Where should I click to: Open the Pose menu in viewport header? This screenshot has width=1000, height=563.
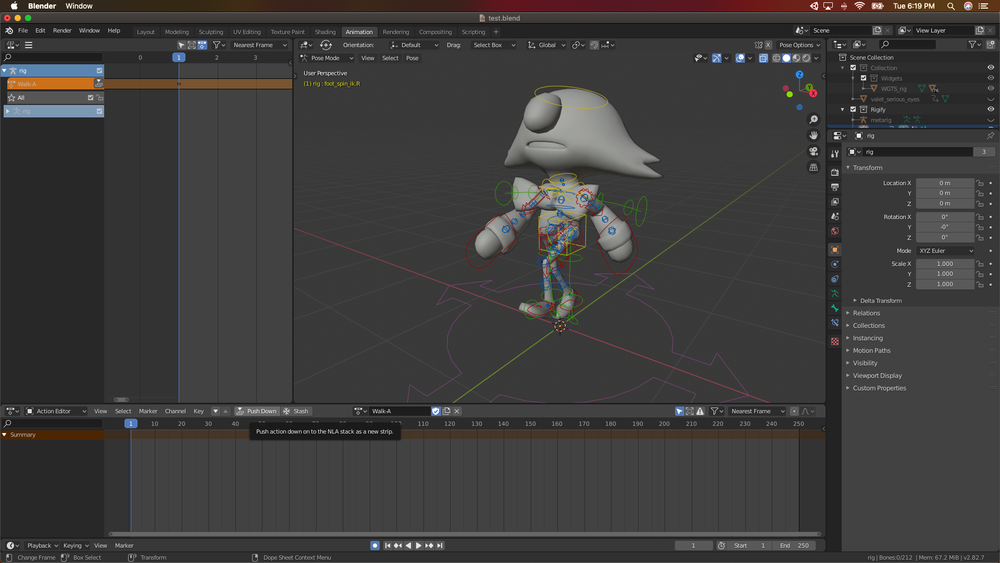412,58
